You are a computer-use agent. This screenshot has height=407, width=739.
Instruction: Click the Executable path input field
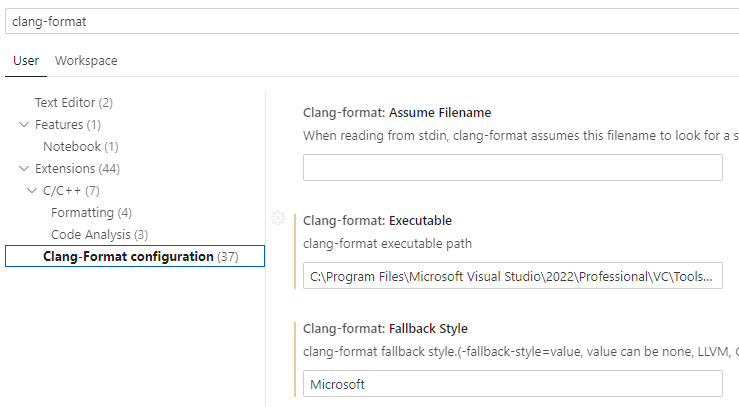point(512,276)
